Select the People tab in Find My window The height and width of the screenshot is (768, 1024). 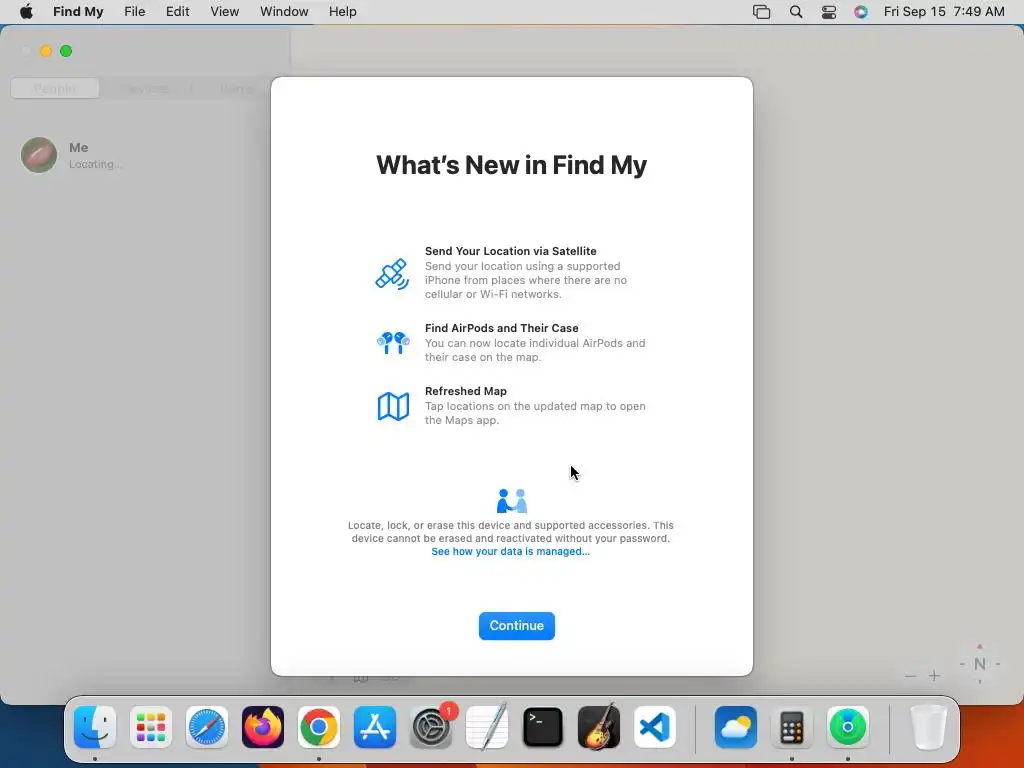pyautogui.click(x=55, y=88)
